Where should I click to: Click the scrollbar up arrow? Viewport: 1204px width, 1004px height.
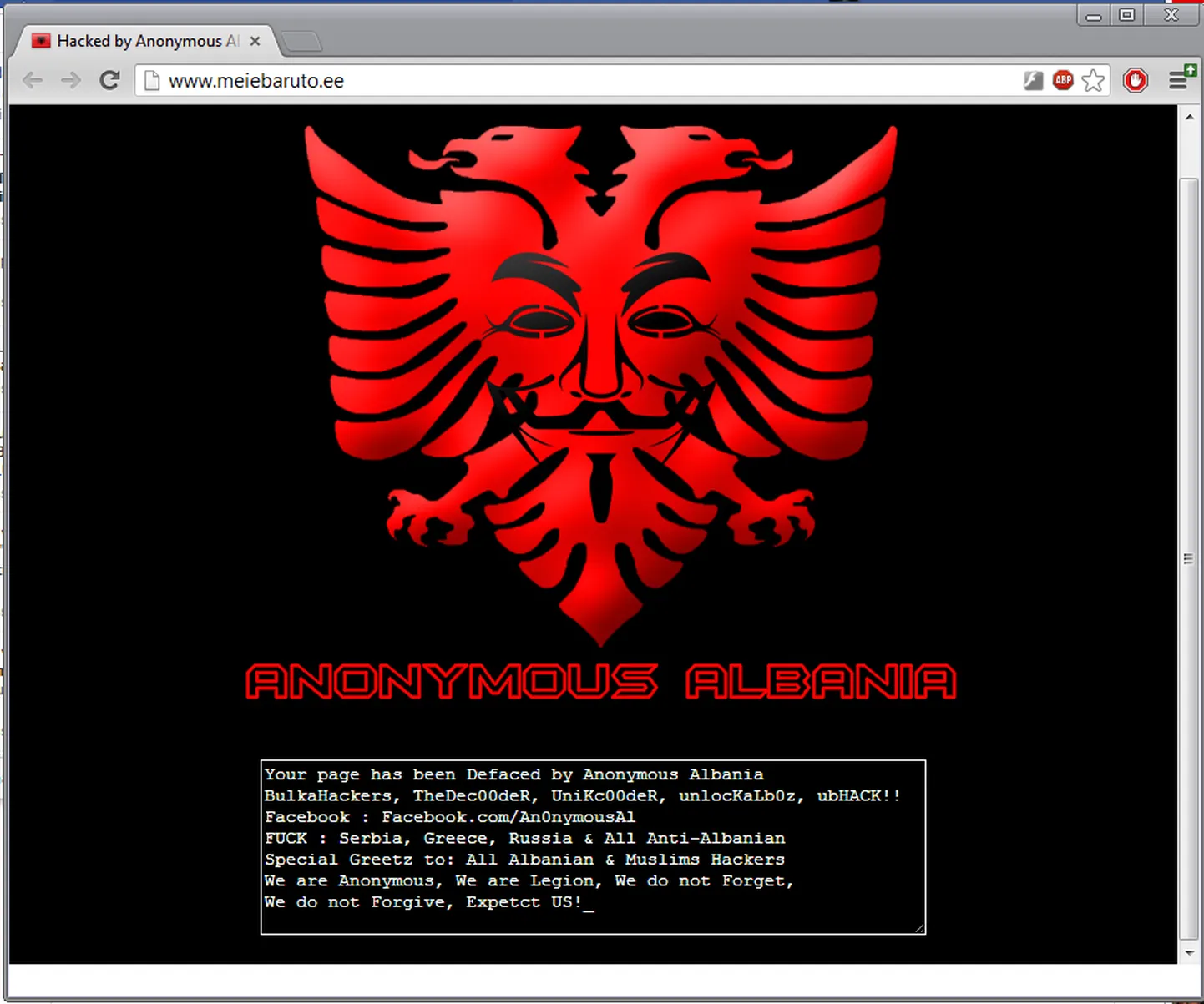[1189, 117]
